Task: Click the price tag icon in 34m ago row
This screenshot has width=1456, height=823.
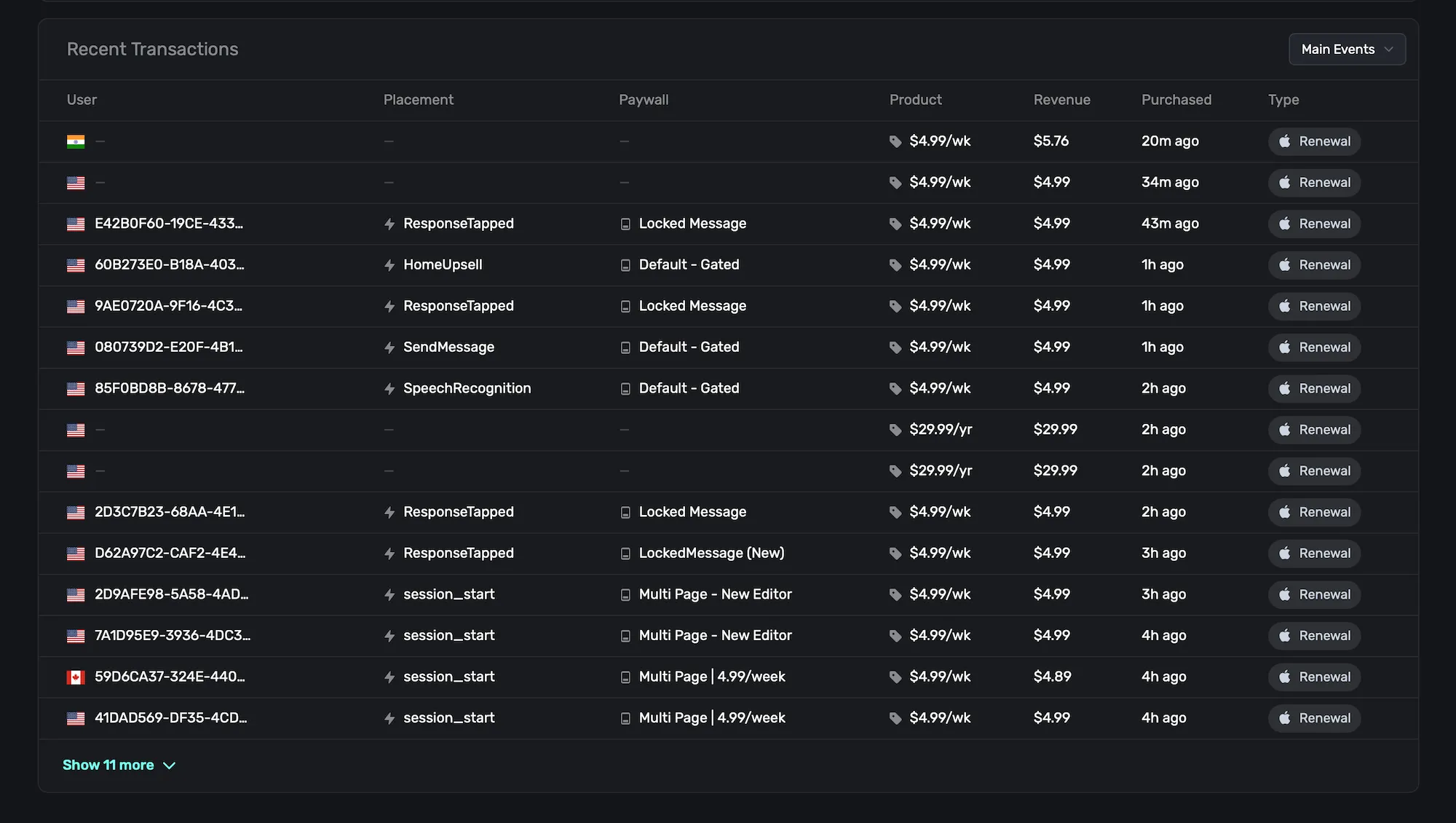Action: coord(895,183)
